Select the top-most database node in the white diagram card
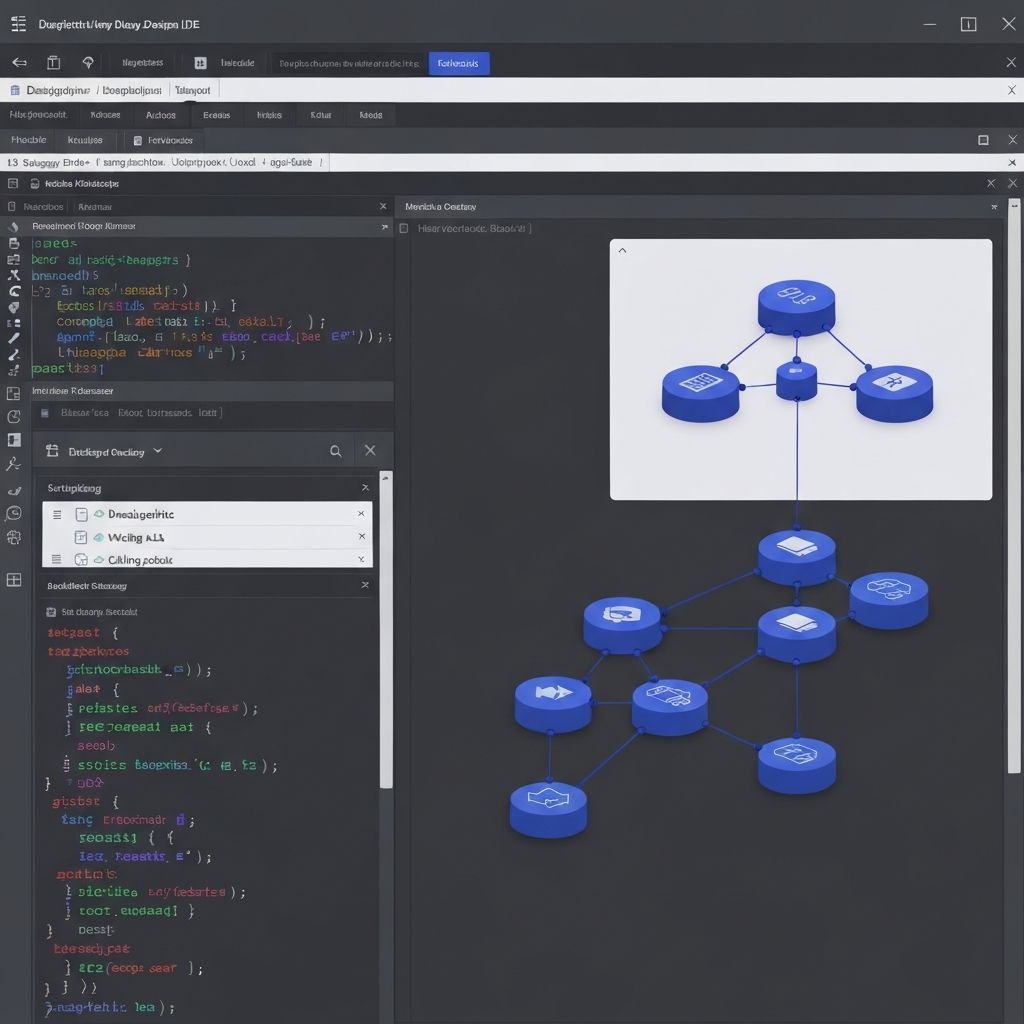 796,305
